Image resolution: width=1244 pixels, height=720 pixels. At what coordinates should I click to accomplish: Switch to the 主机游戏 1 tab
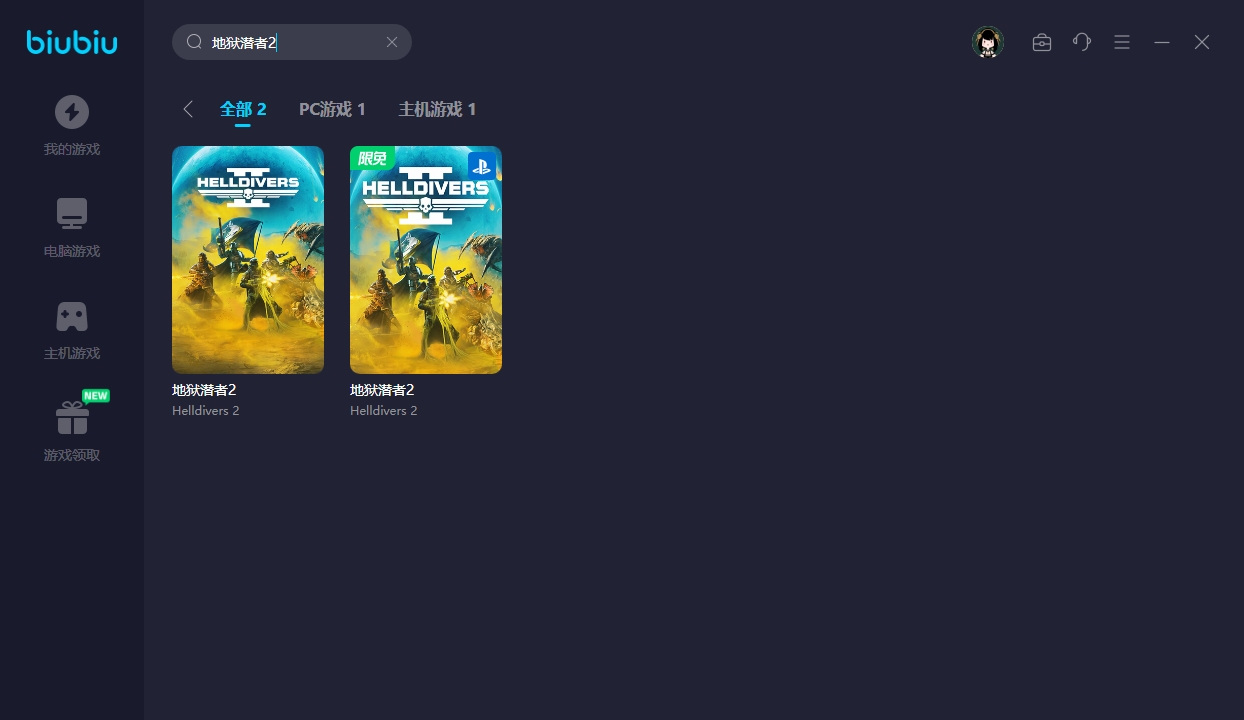click(x=437, y=110)
